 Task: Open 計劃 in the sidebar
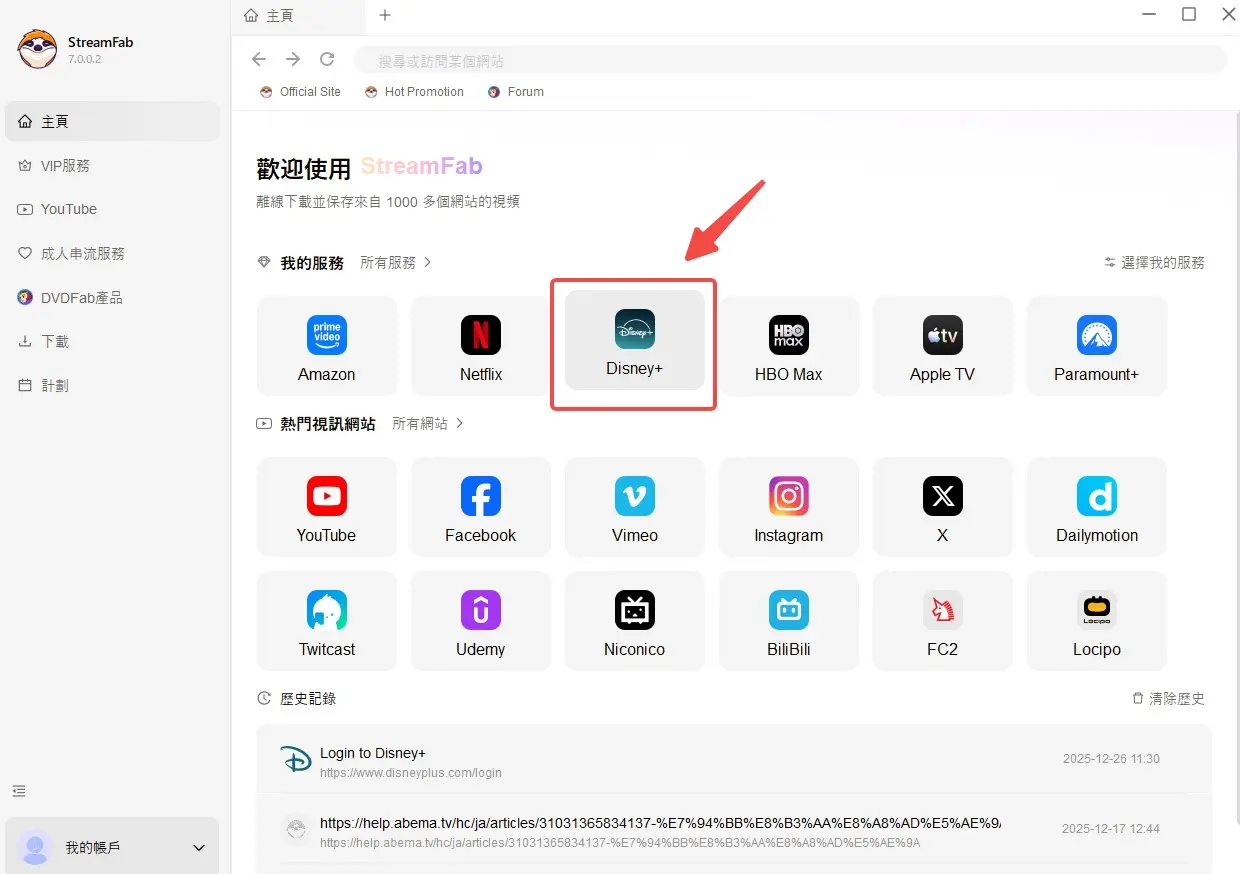coord(112,385)
